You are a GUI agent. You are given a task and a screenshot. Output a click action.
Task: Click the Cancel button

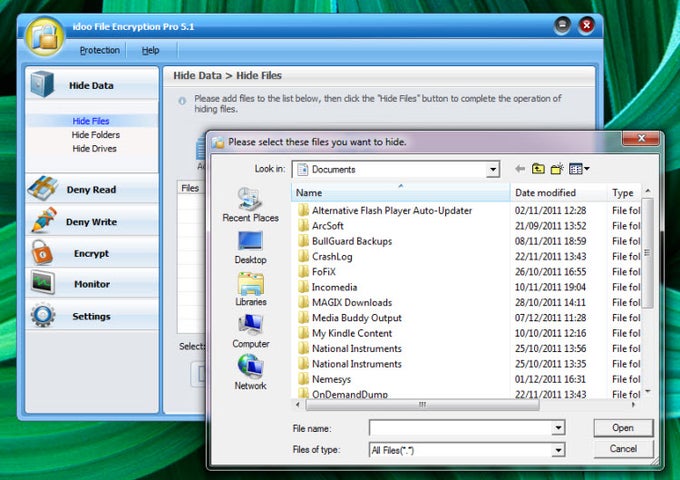(623, 449)
